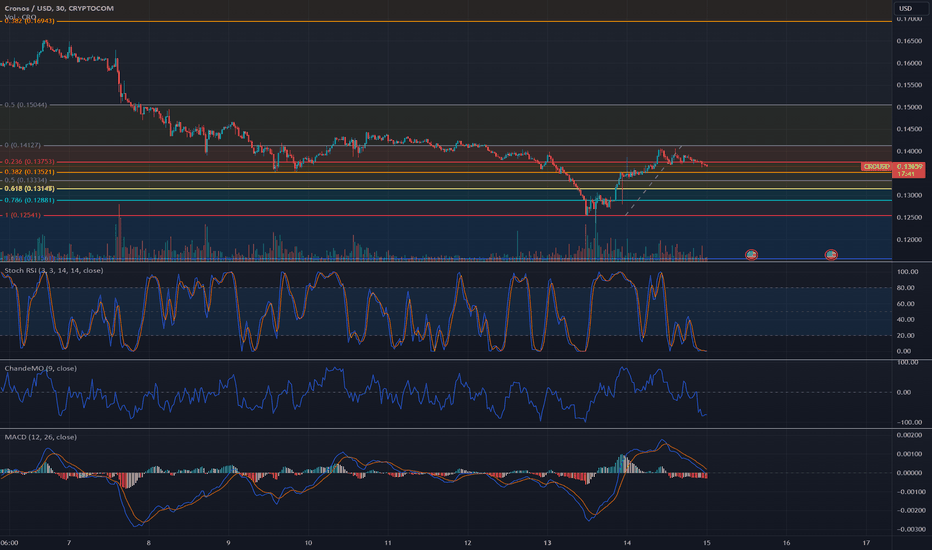The image size is (932, 550).
Task: Click the 80.00 Stoch RSI scale value
Action: point(905,288)
